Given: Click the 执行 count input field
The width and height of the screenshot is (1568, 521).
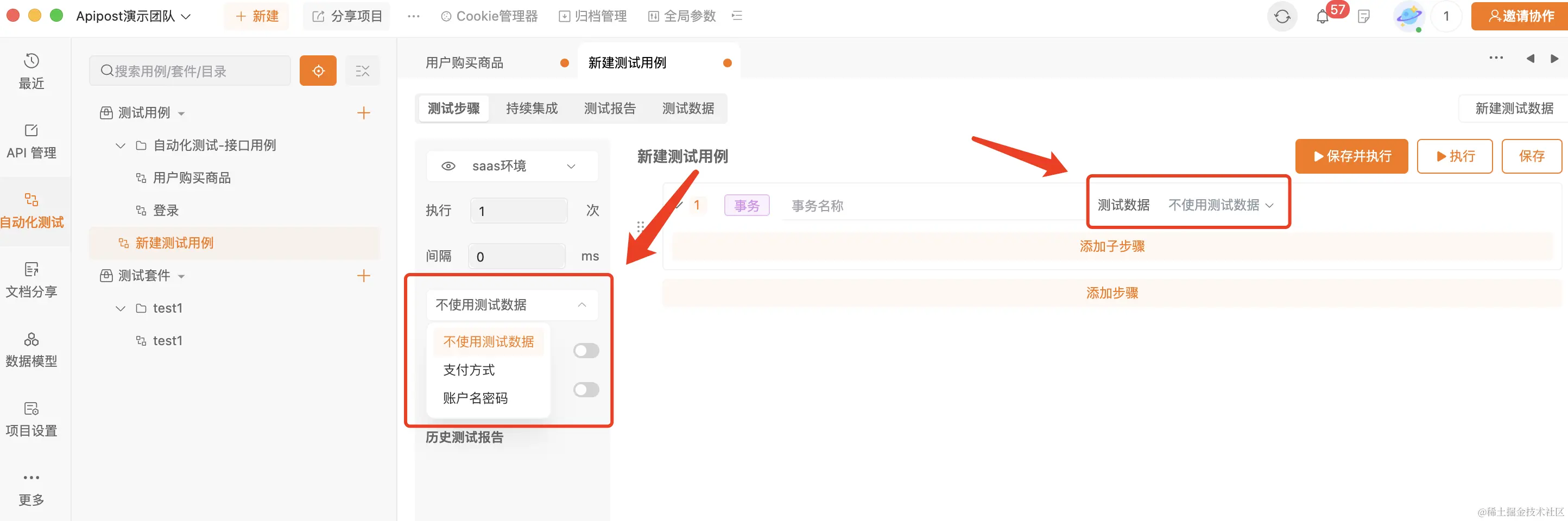Looking at the screenshot, I should click(519, 211).
